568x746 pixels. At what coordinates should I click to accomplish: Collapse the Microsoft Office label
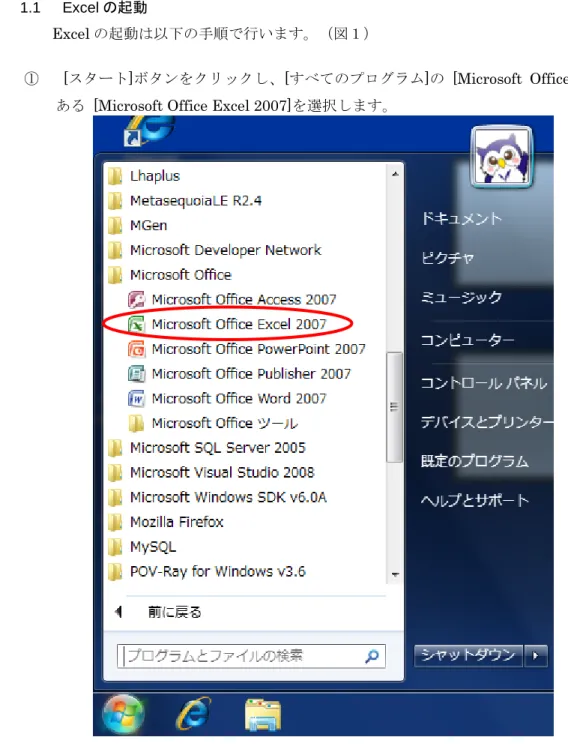tap(181, 275)
